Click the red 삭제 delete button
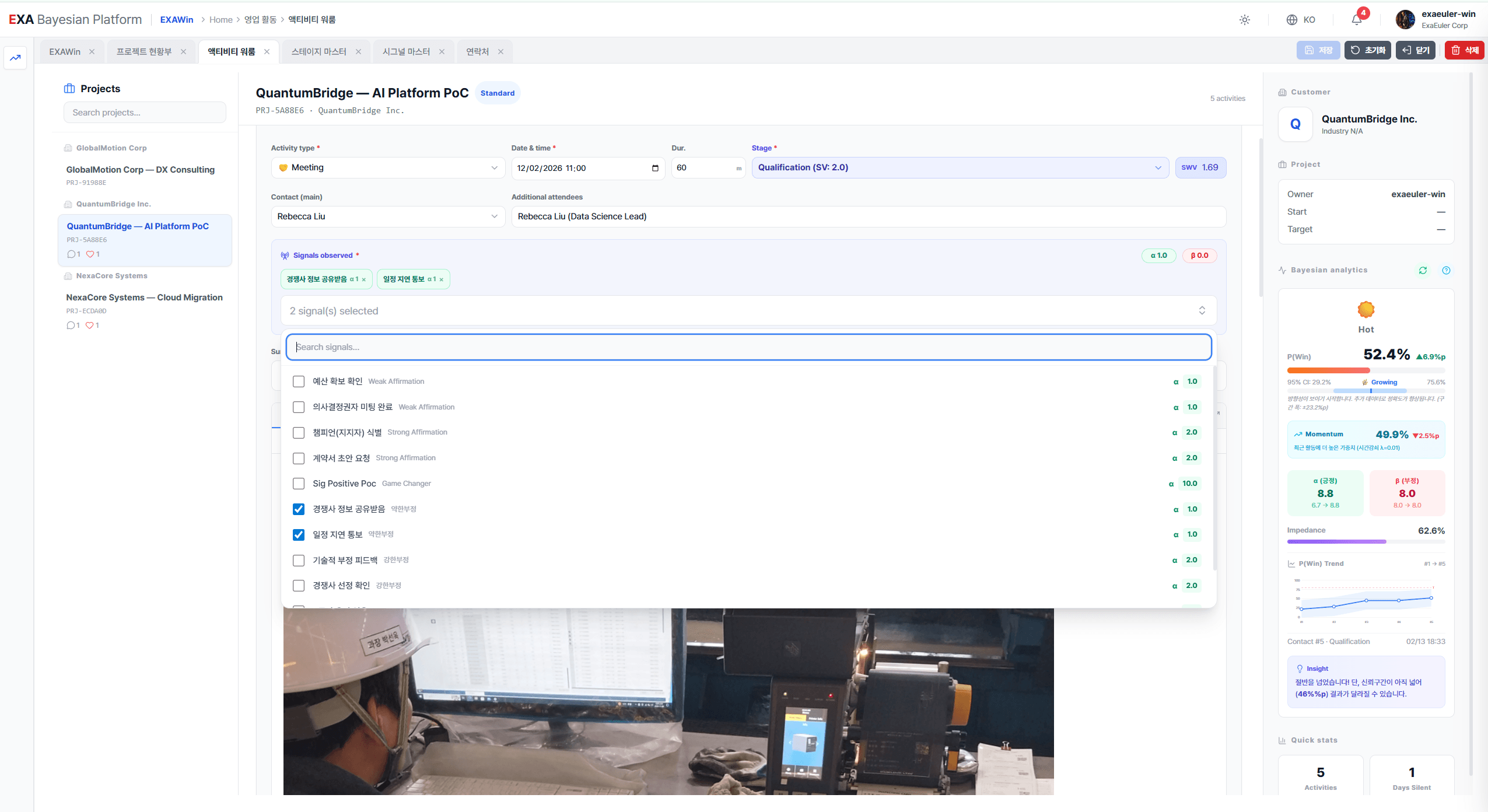Screen dimensions: 1488x812 1466,50
